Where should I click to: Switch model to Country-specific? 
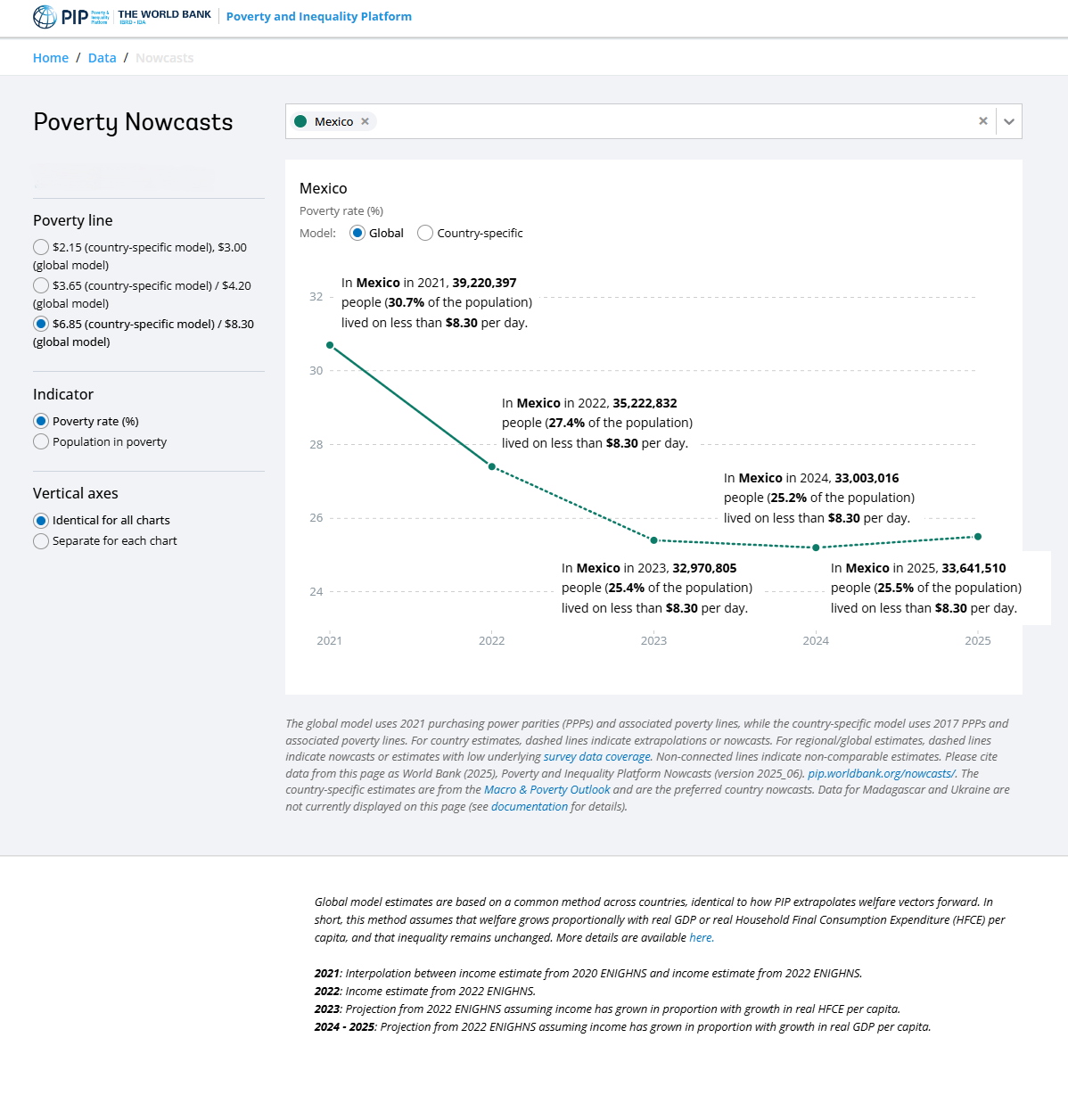click(x=424, y=233)
